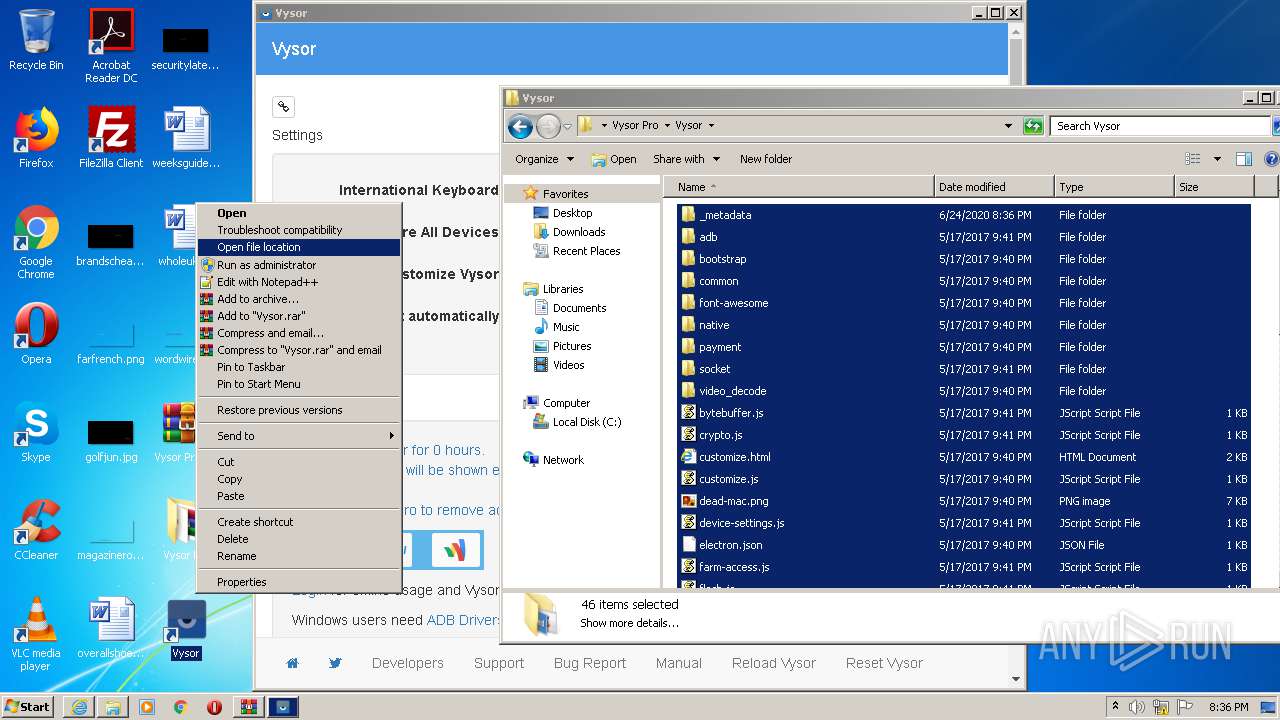This screenshot has height=720, width=1280.
Task: Click the Twitter icon in Vysor footer
Action: coord(335,663)
